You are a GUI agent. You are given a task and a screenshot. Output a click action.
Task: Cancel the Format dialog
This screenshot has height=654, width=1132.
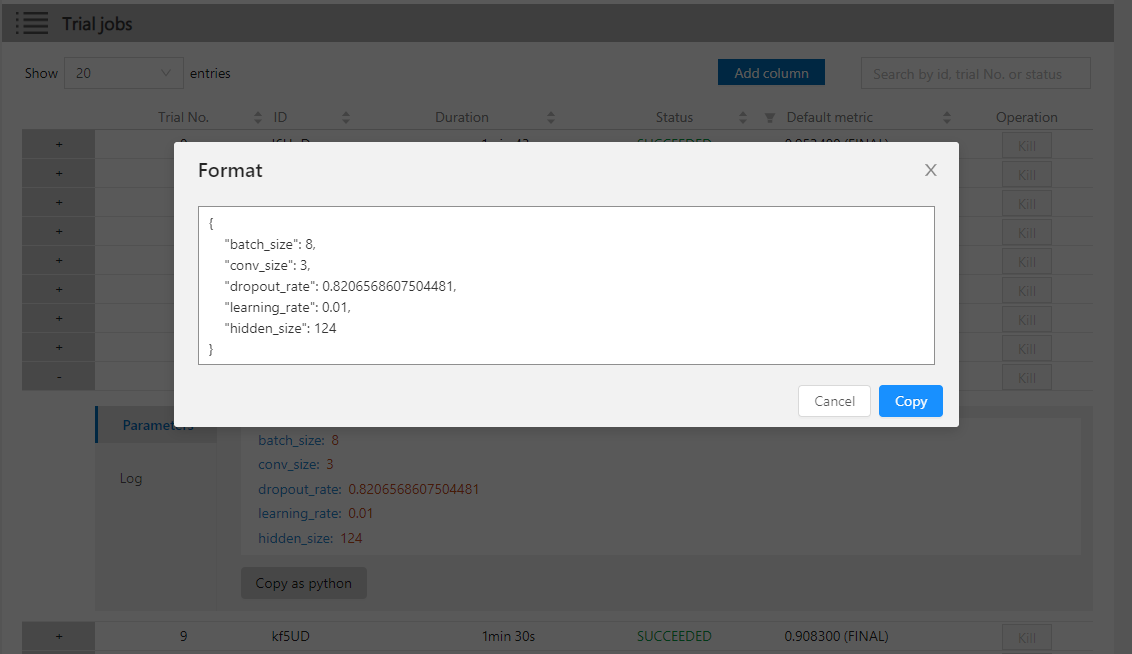pos(834,401)
